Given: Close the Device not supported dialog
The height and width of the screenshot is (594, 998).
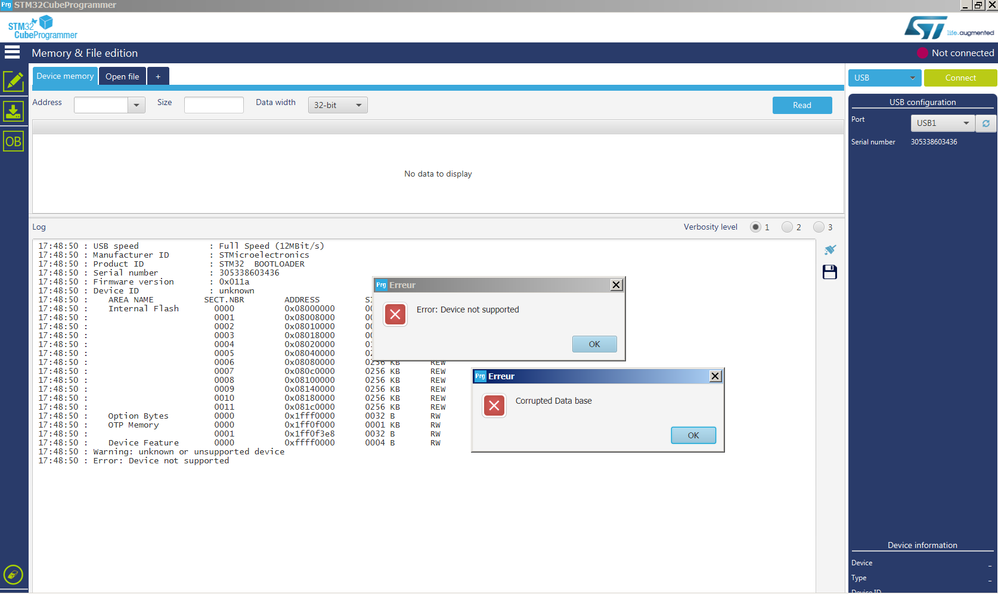Looking at the screenshot, I should coord(615,285).
